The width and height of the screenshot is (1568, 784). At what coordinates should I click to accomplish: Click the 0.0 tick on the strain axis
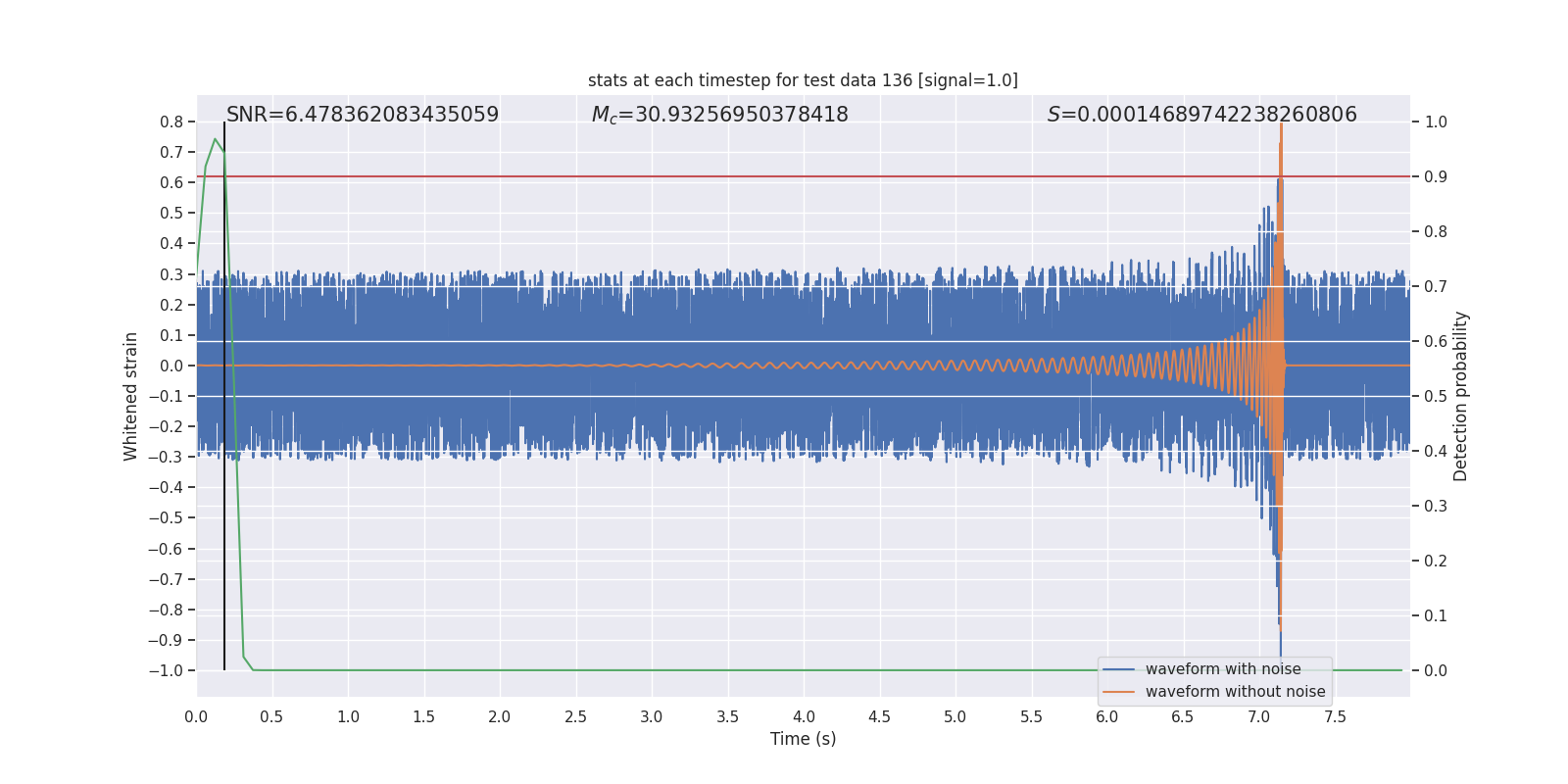pos(171,366)
